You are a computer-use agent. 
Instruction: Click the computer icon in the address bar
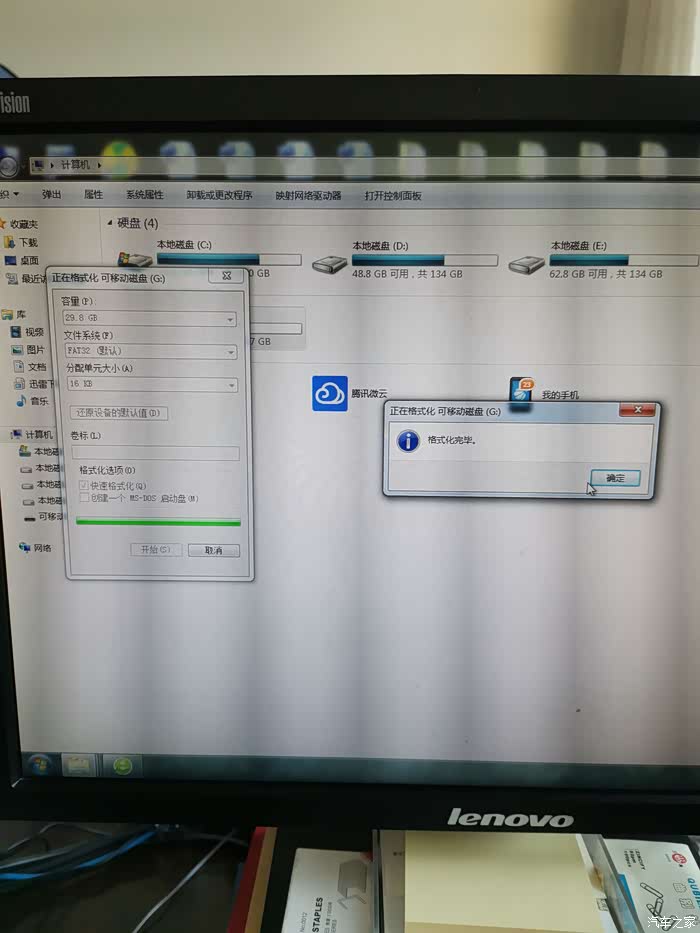click(x=38, y=165)
